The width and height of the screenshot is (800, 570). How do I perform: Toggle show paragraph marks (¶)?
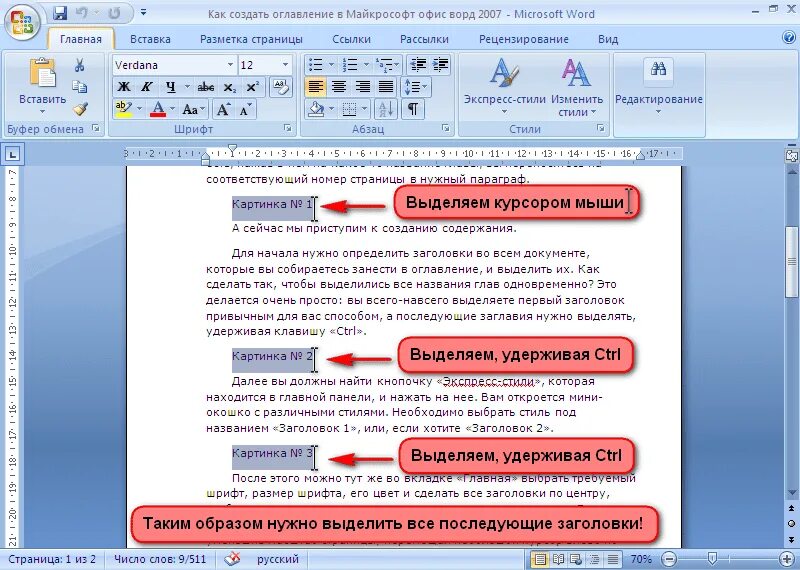pyautogui.click(x=413, y=109)
